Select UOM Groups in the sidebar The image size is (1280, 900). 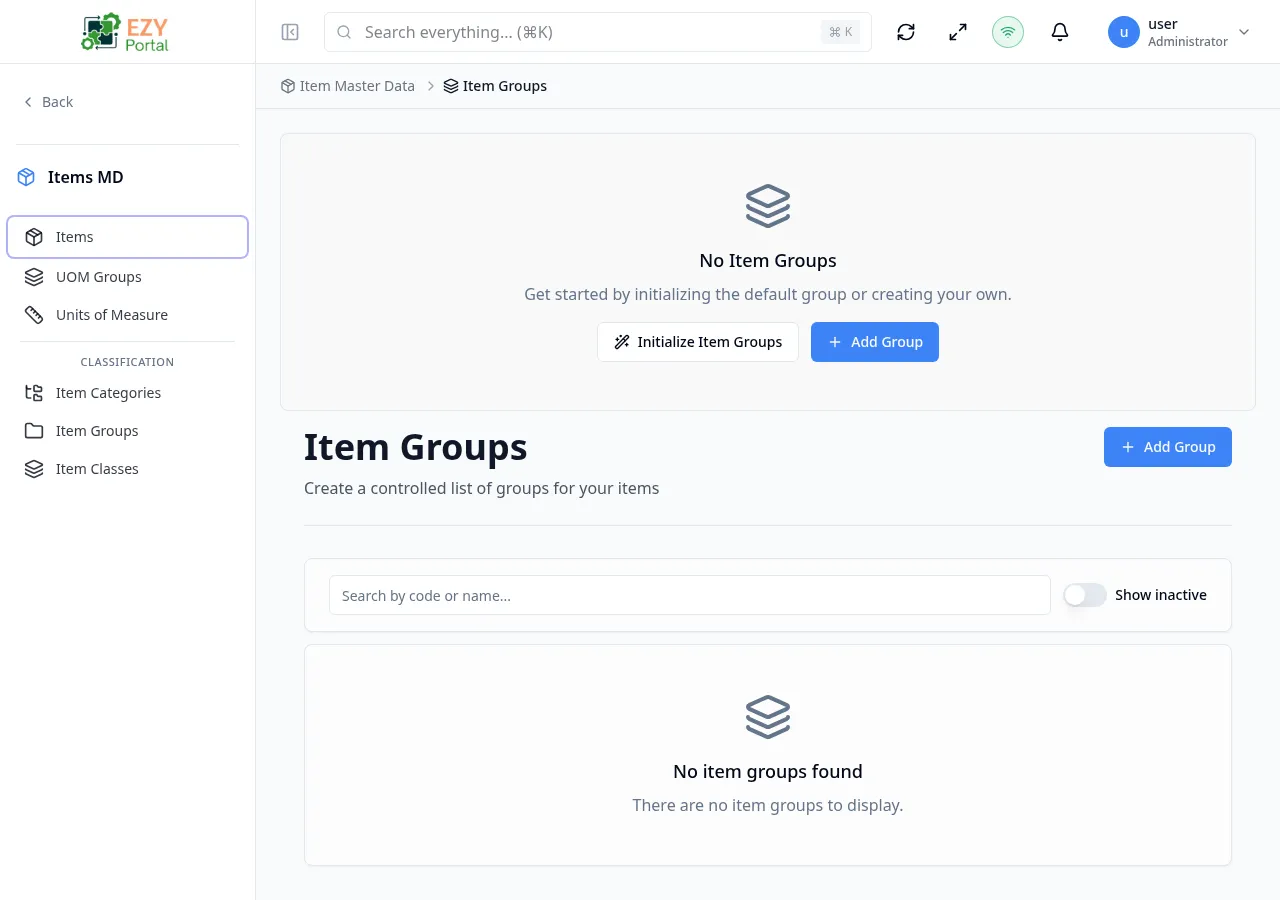point(98,277)
